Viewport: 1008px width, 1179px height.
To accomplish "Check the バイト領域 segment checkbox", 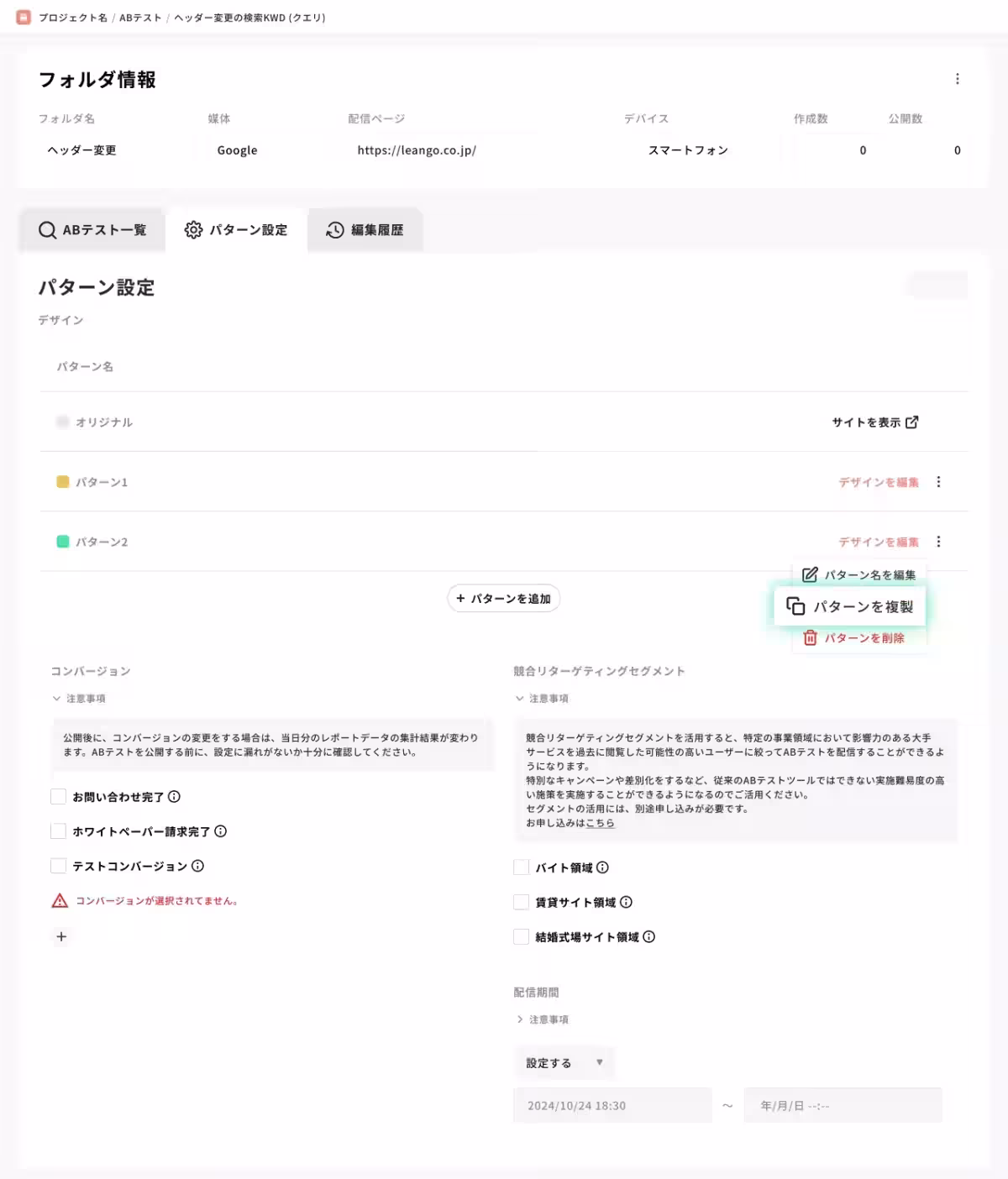I will [521, 867].
